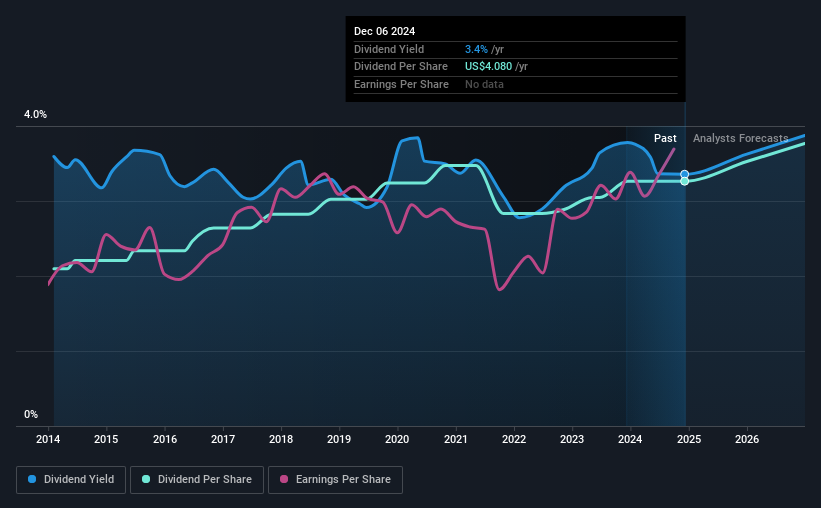Click the 2022 x-axis label

point(514,439)
